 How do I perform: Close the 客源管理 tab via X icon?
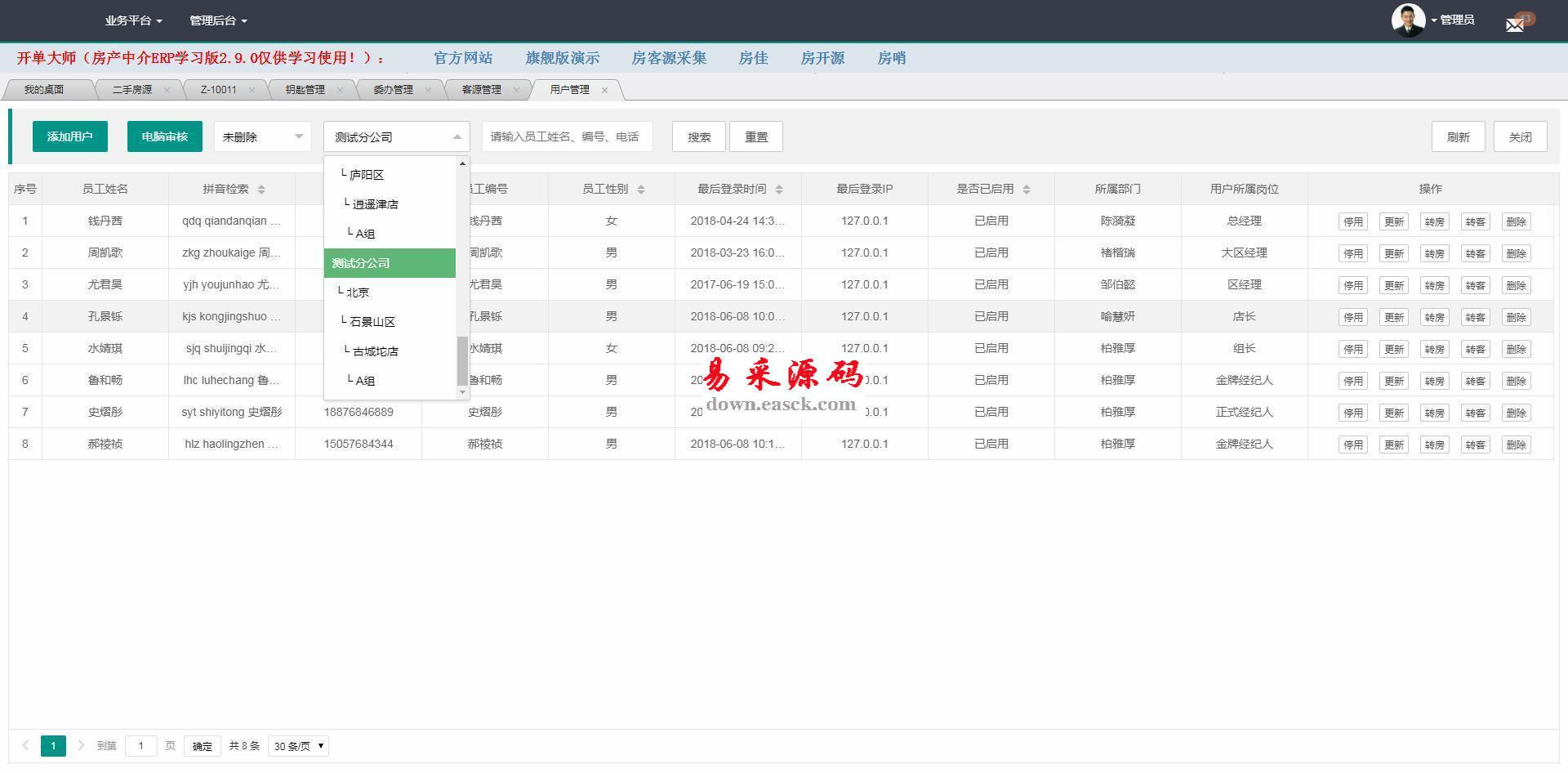coord(516,90)
